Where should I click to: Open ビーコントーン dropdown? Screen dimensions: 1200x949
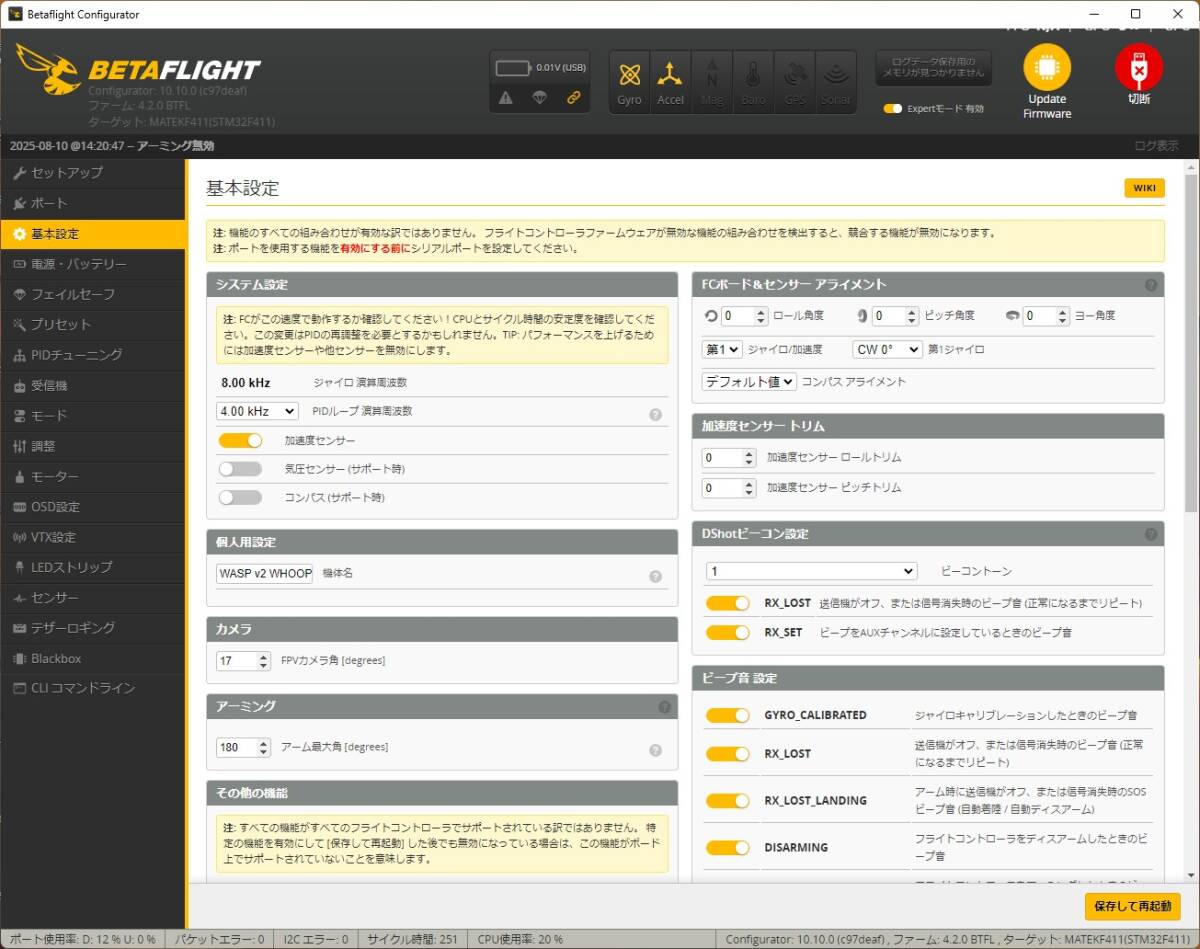(x=811, y=571)
